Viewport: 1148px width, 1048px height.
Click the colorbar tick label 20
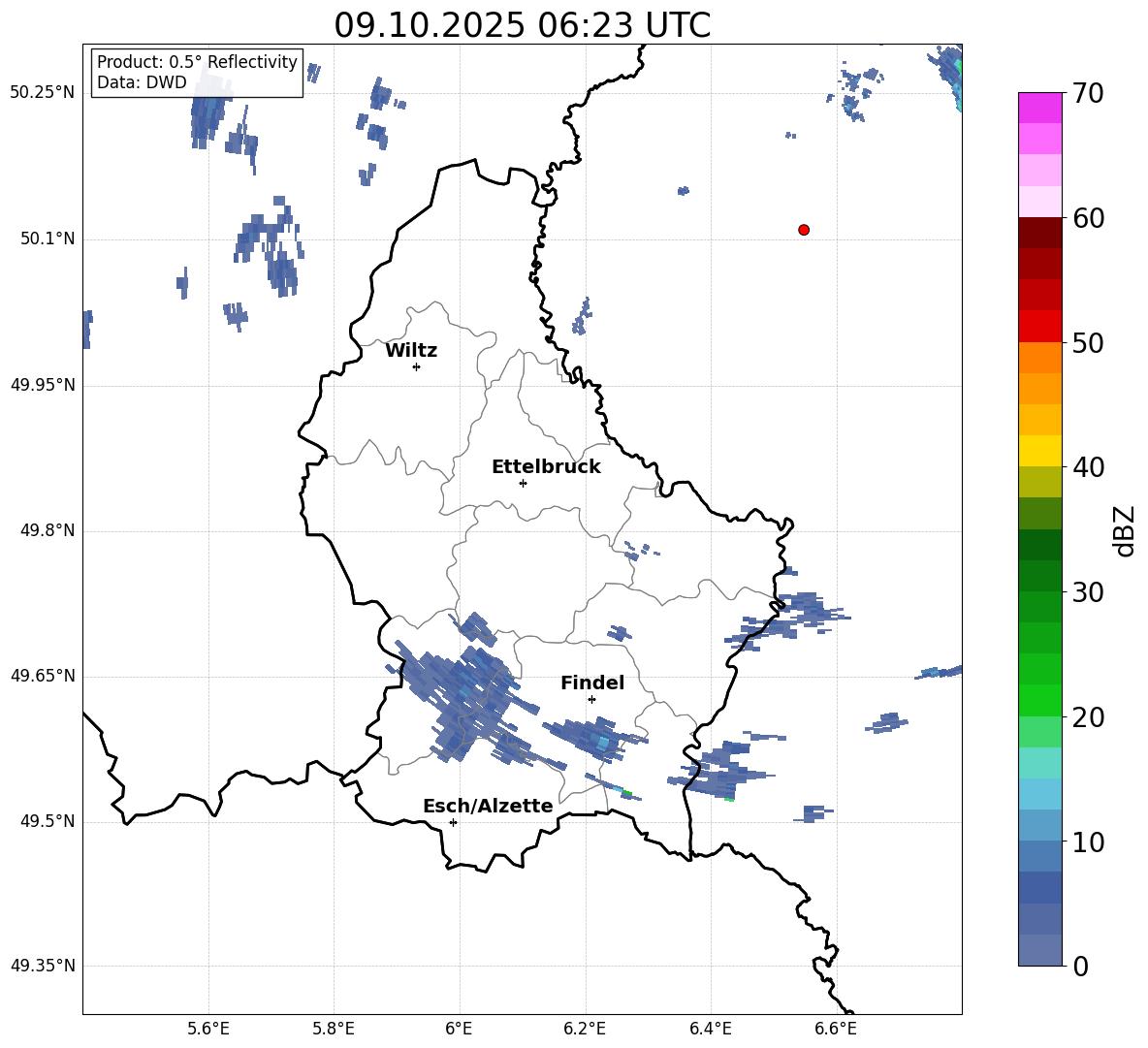click(x=1088, y=716)
